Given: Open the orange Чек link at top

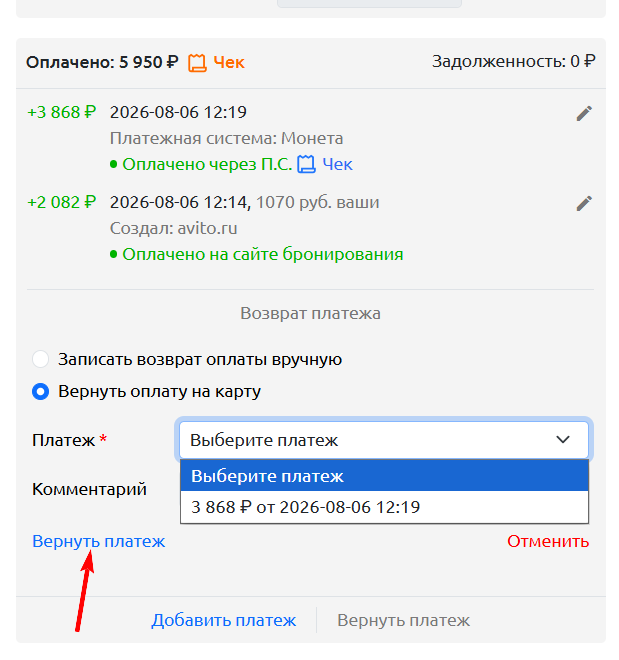Looking at the screenshot, I should pyautogui.click(x=228, y=62).
